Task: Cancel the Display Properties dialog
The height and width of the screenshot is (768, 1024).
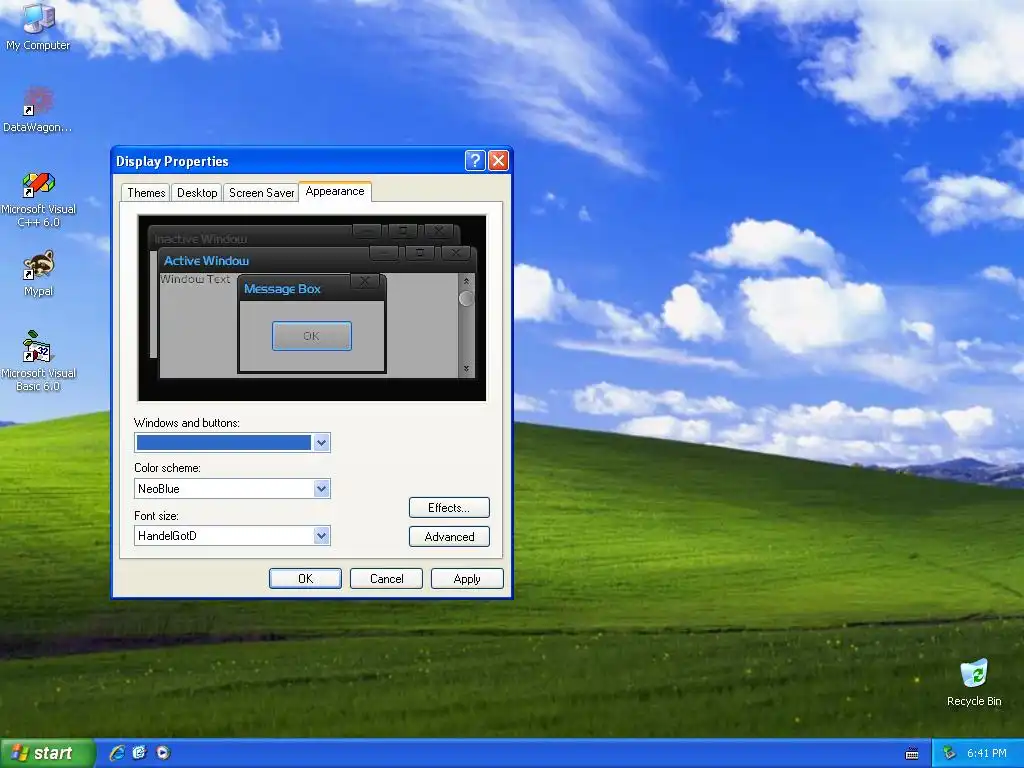Action: tap(386, 579)
